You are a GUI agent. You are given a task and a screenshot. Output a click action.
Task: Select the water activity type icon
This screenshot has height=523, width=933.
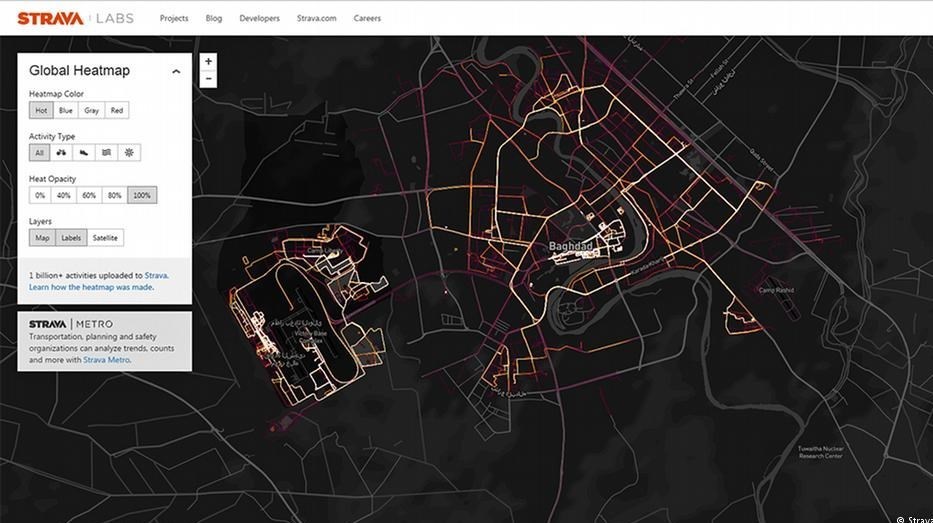coord(107,153)
